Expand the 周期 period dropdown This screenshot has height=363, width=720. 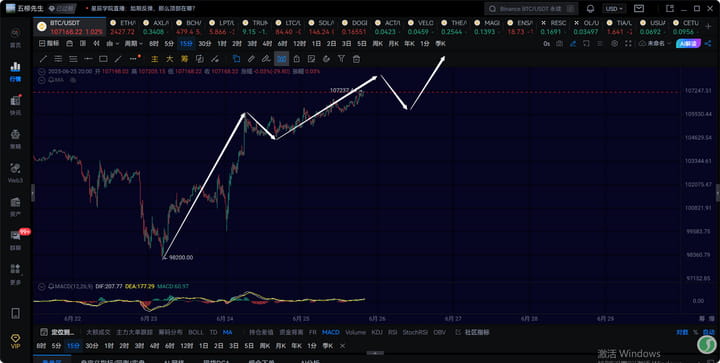click(x=134, y=44)
